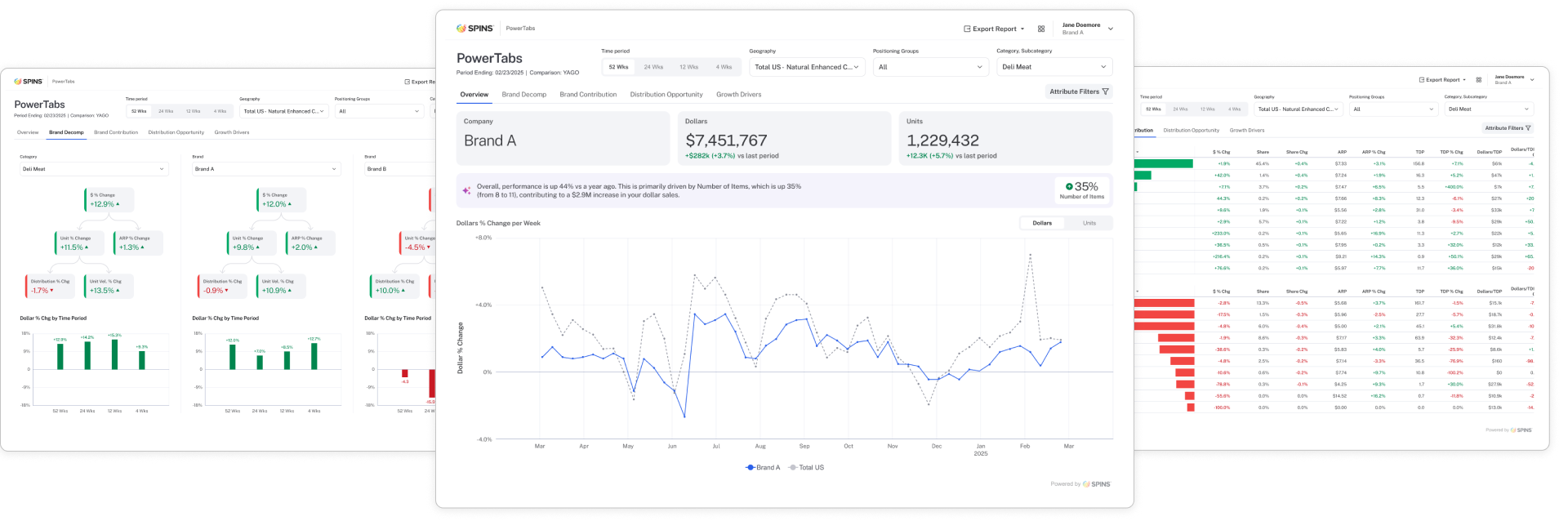Select 24 Wks time period in center window
1568x521 pixels.
tap(653, 67)
